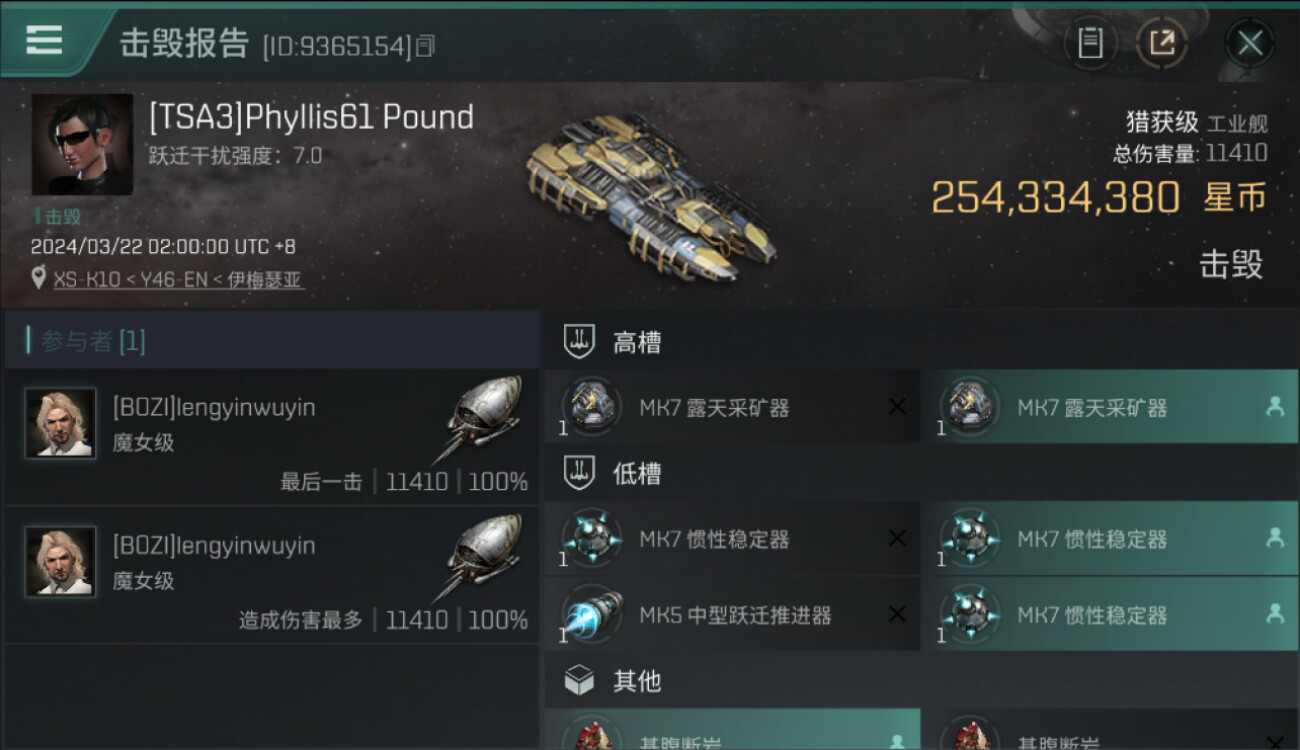
Task: Open the clipboard report icon
Action: (1090, 43)
